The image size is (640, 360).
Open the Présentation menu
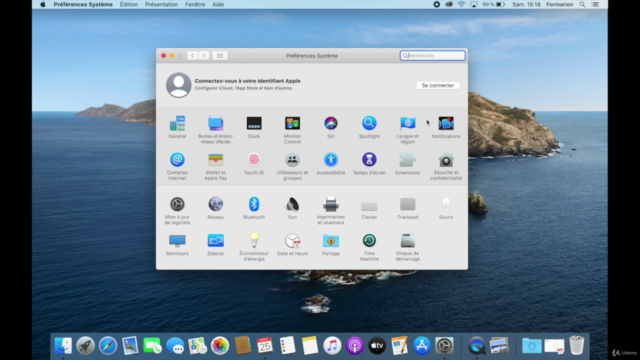pyautogui.click(x=161, y=4)
